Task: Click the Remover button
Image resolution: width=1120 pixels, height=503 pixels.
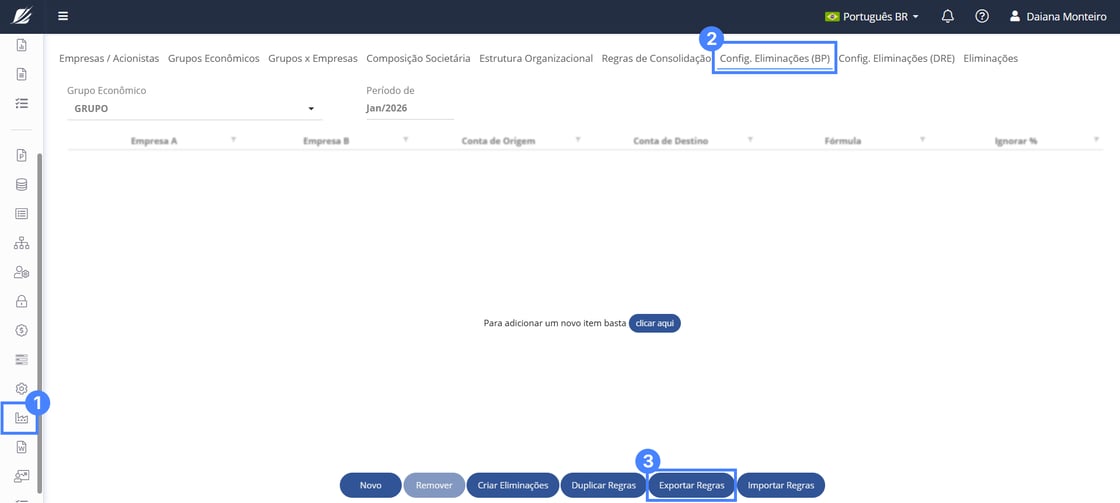Action: (x=434, y=485)
